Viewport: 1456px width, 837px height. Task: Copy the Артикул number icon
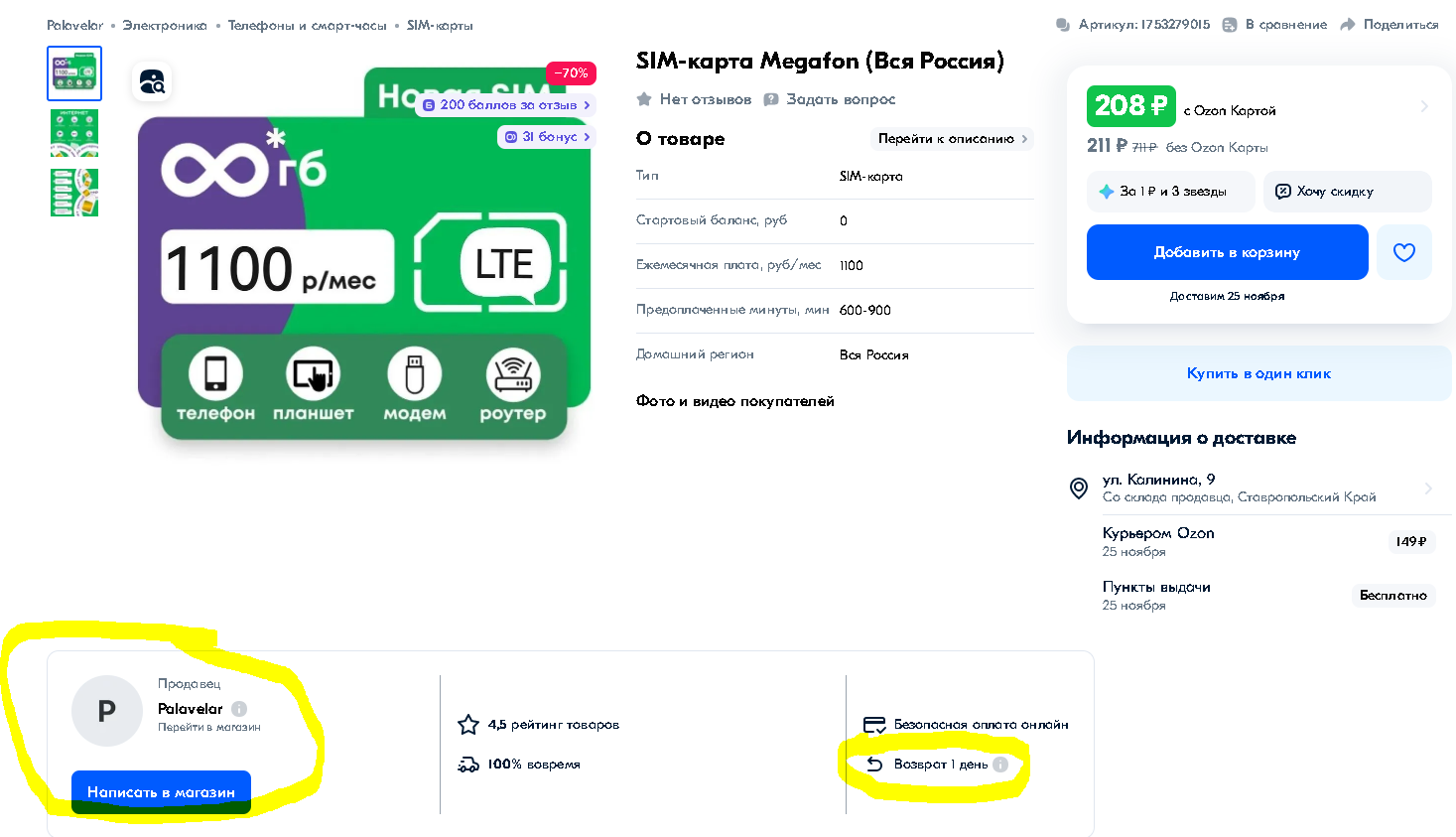(1063, 25)
